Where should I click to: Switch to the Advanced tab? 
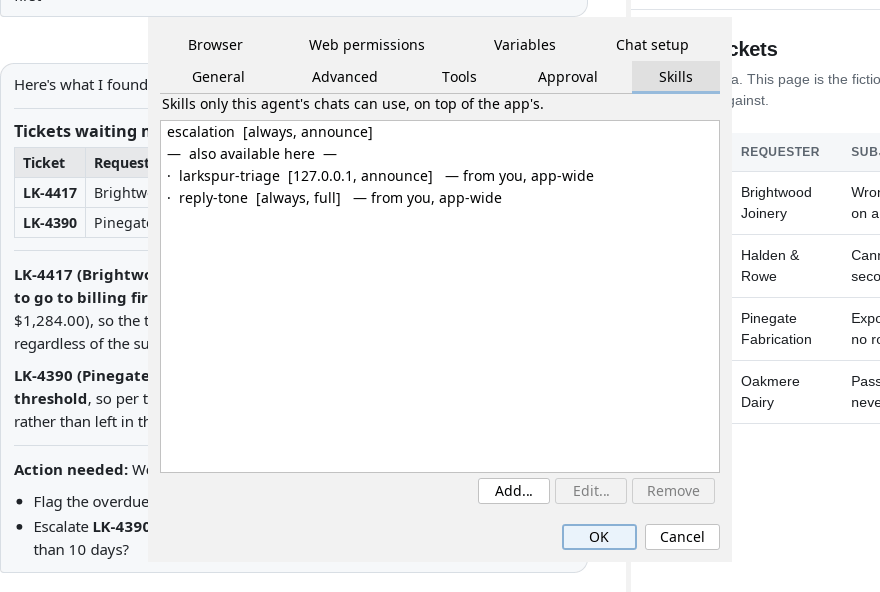click(344, 77)
